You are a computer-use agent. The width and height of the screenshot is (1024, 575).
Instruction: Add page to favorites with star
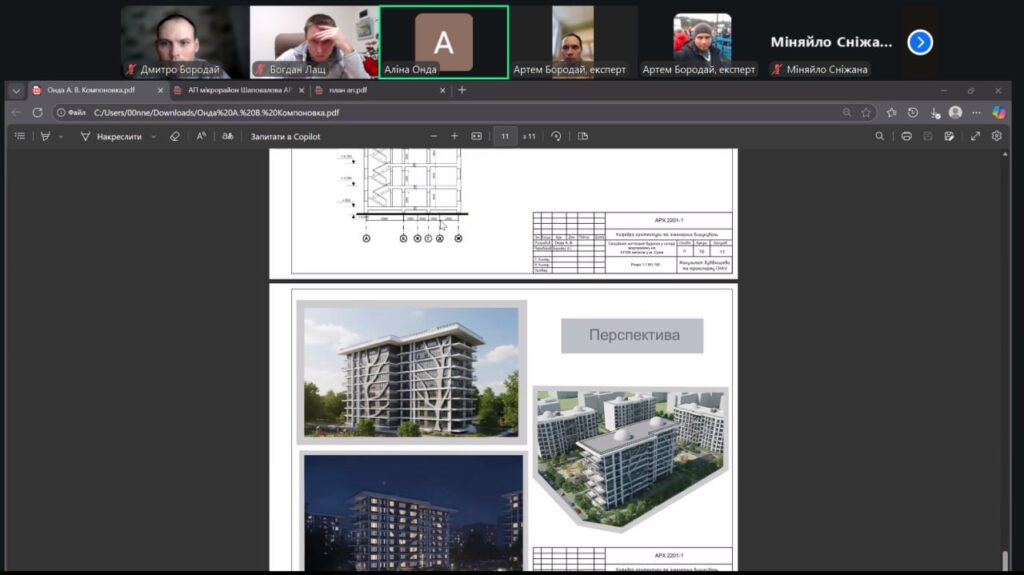866,112
